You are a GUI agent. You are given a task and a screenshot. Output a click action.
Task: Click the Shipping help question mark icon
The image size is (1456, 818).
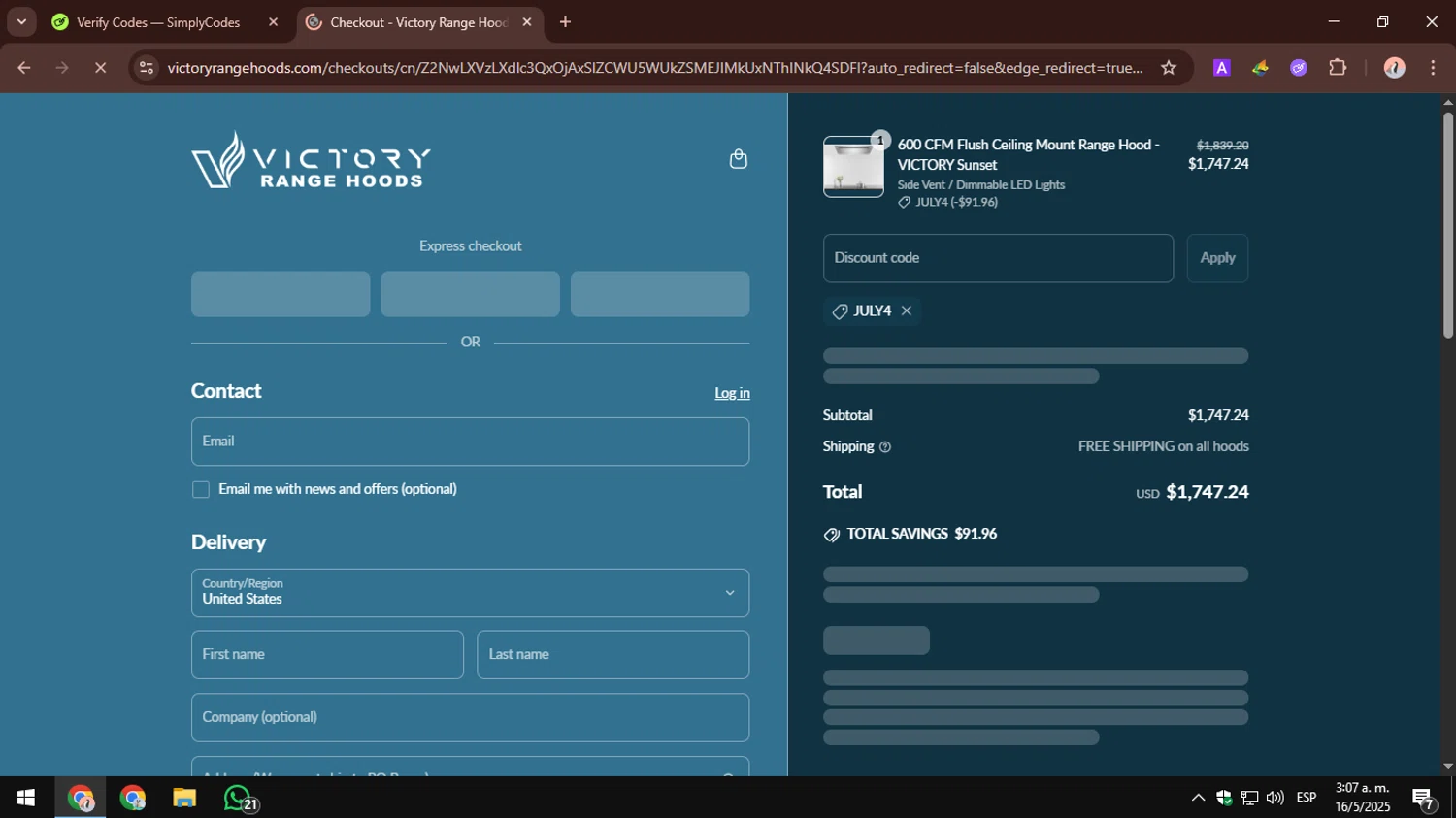click(x=885, y=447)
